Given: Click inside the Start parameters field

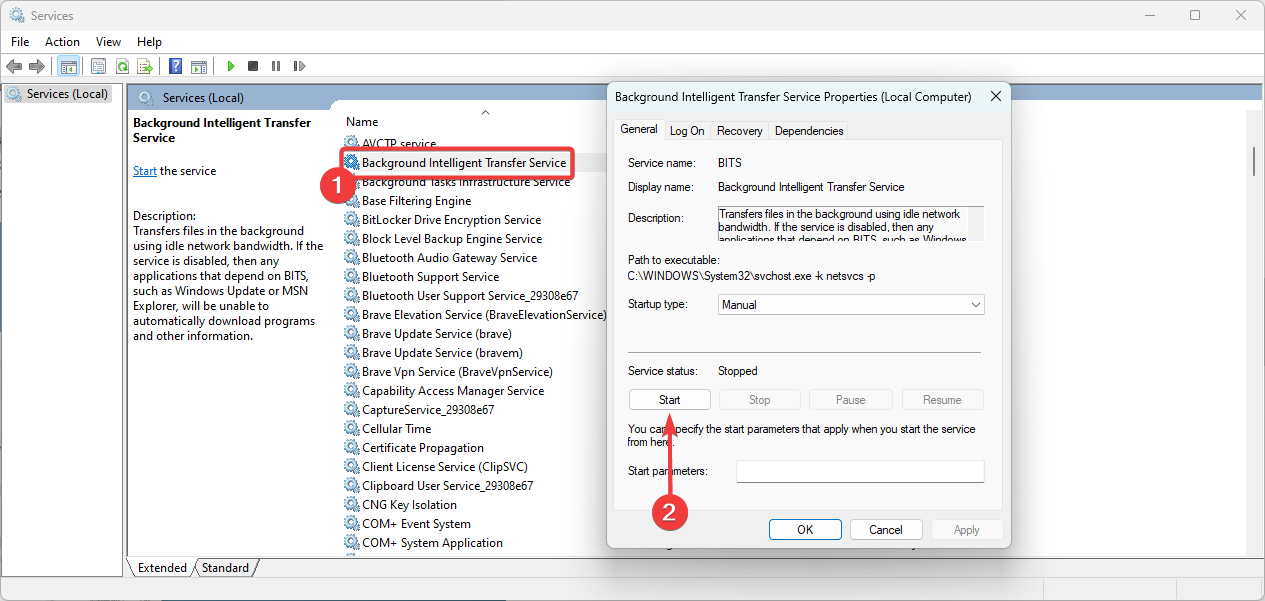Looking at the screenshot, I should tap(860, 471).
